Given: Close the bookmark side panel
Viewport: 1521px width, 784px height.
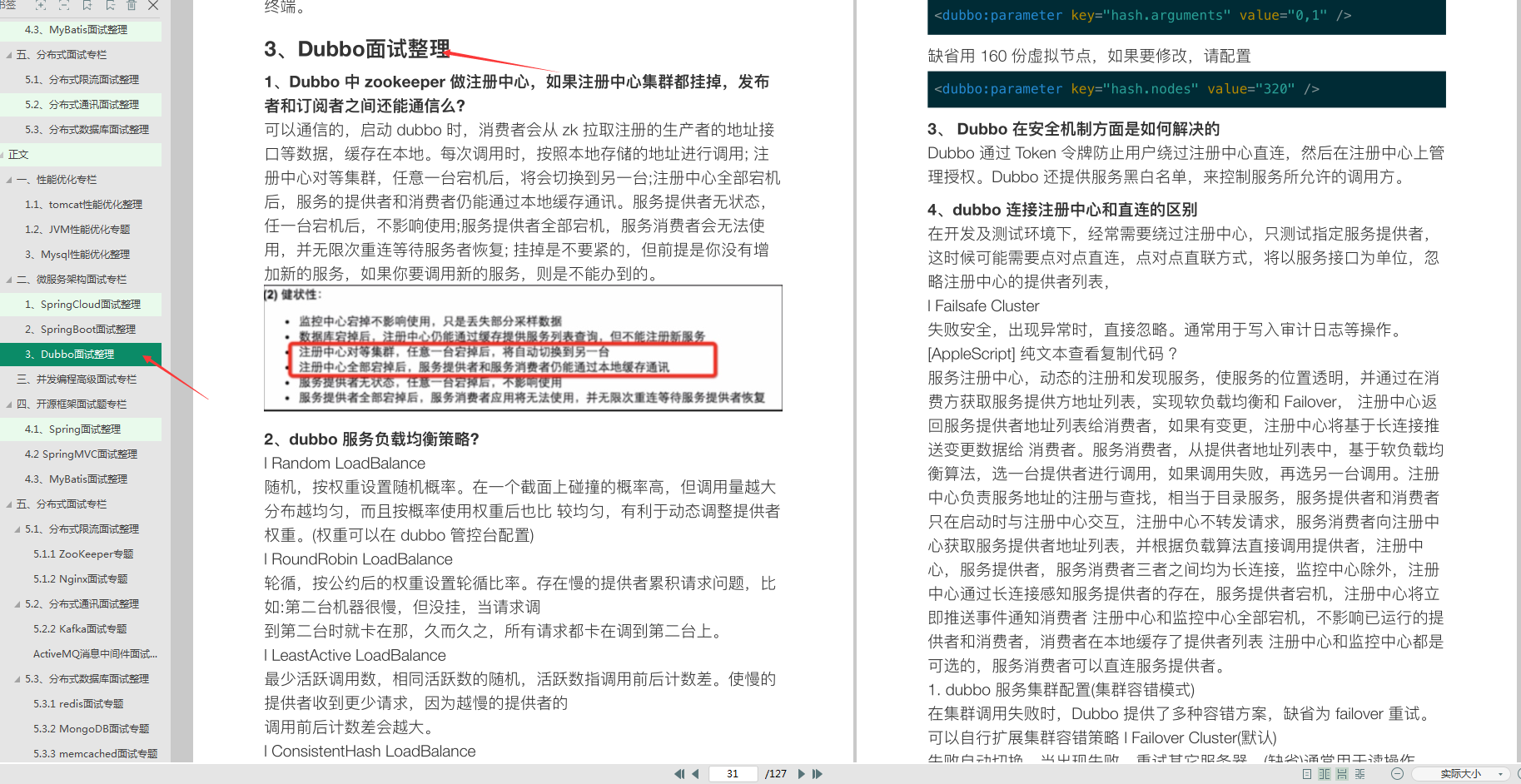Looking at the screenshot, I should pos(153,5).
